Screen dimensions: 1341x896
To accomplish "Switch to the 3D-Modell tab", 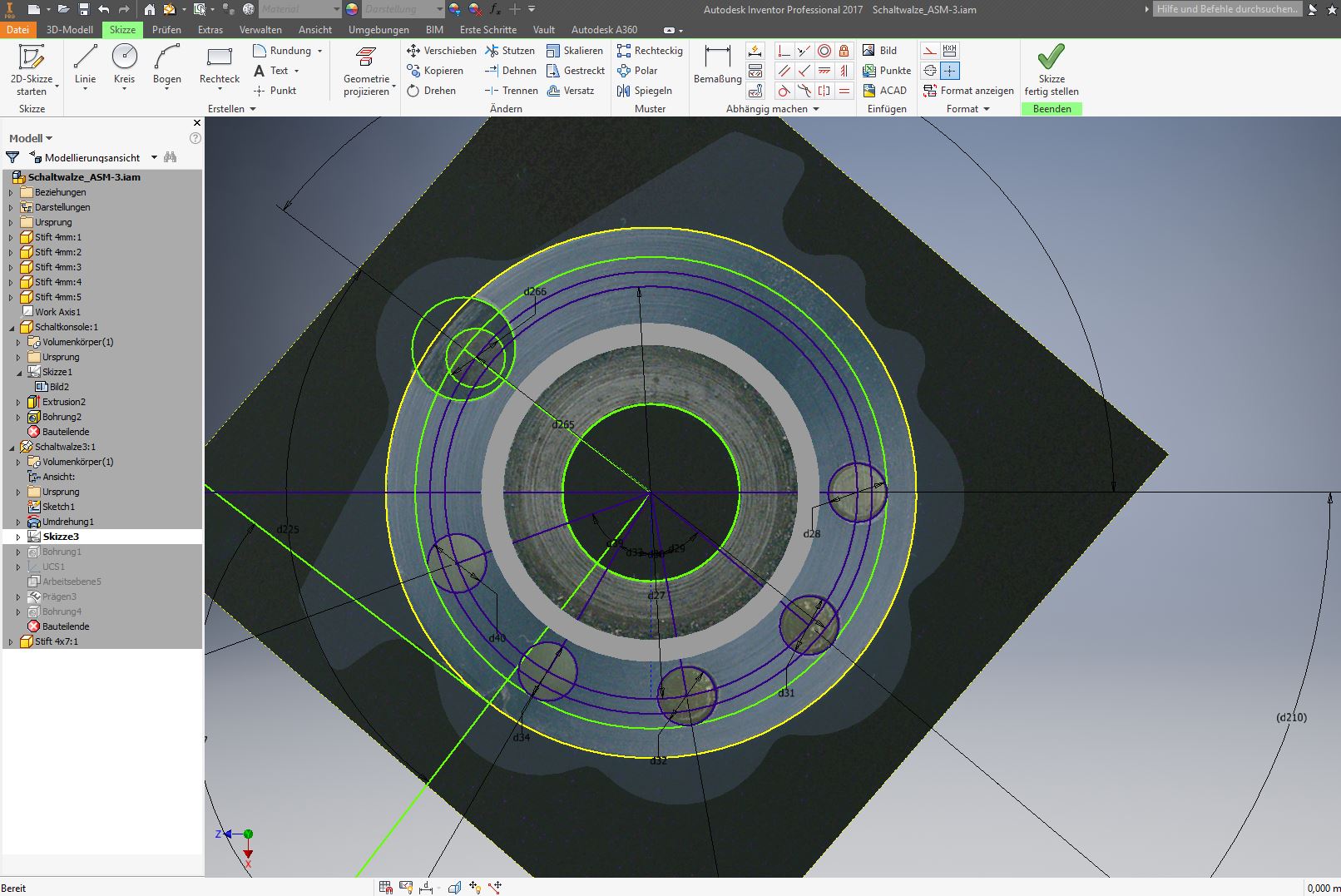I will coord(70,30).
